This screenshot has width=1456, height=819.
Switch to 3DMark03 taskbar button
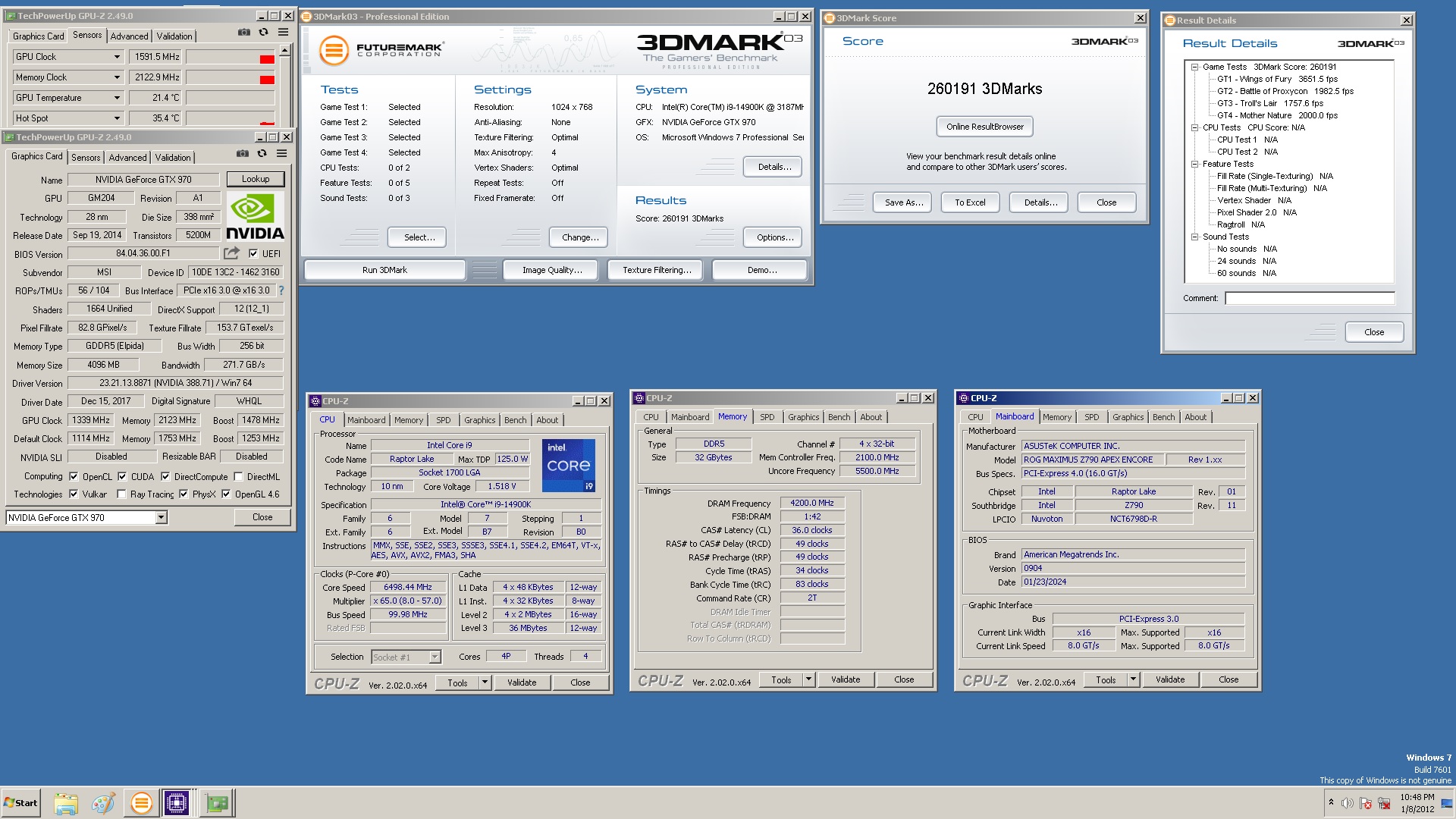point(140,803)
